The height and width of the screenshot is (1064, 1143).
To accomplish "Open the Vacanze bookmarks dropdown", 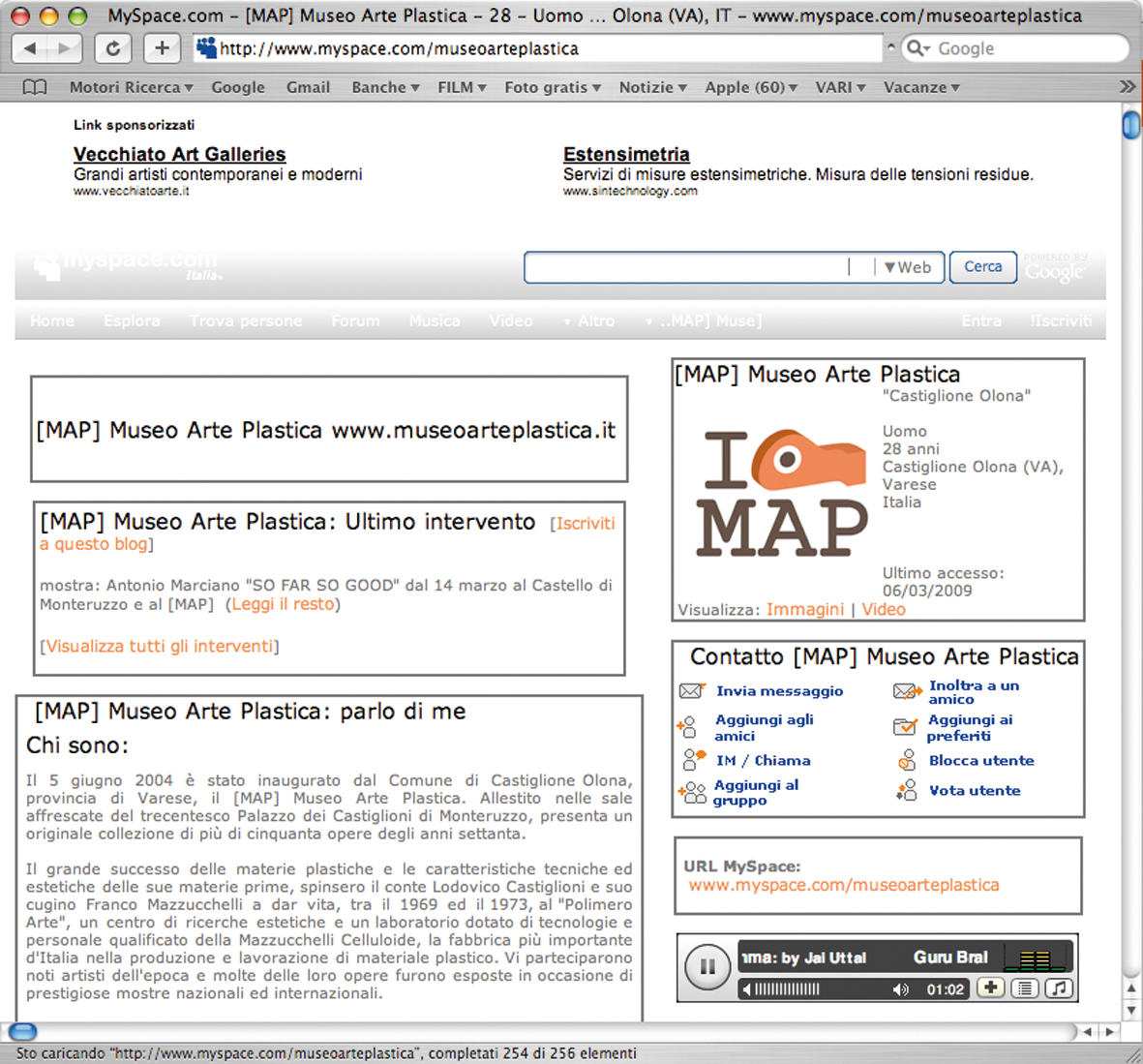I will pyautogui.click(x=921, y=87).
